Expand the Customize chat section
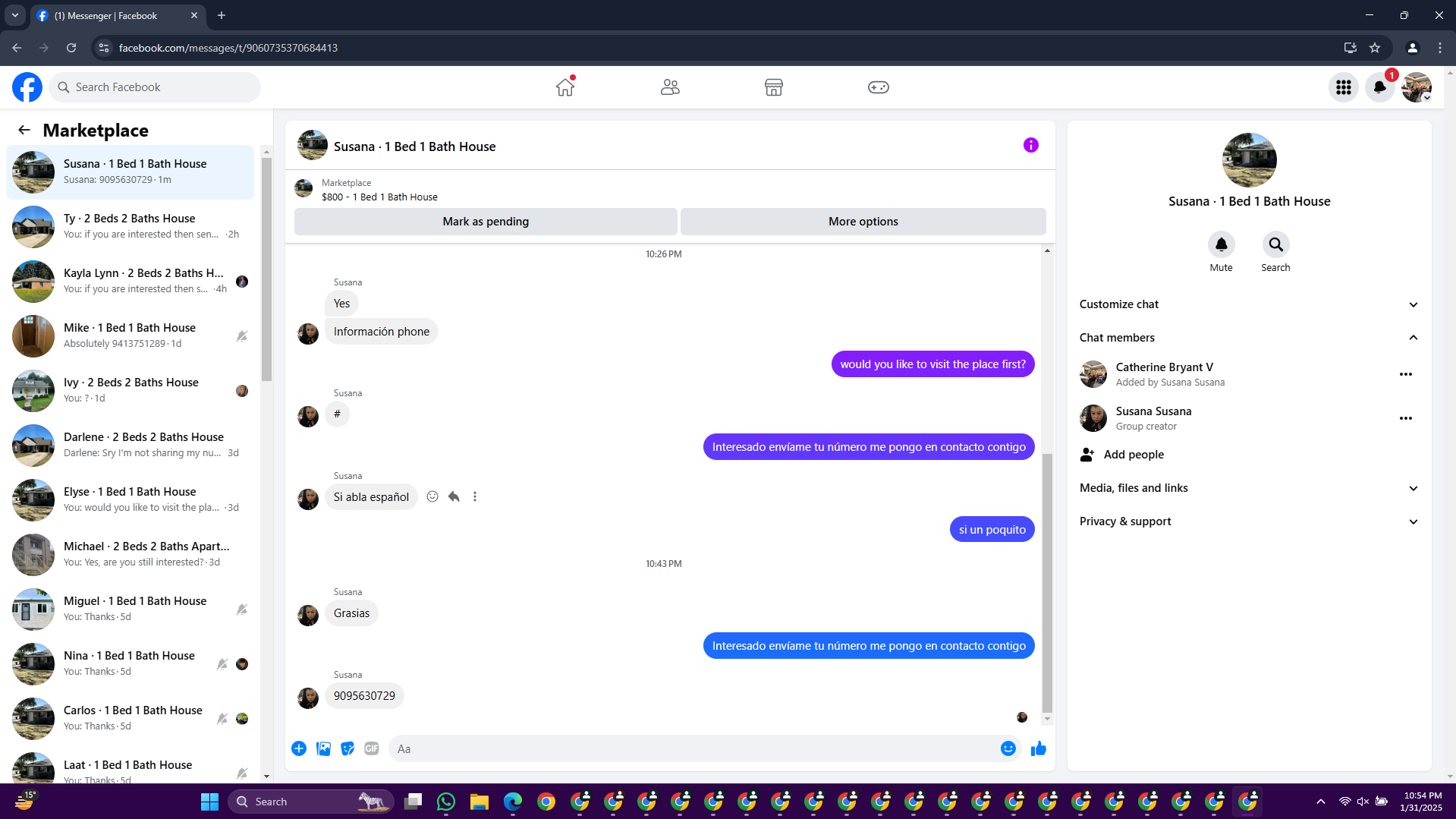Viewport: 1456px width, 819px height. point(1249,304)
